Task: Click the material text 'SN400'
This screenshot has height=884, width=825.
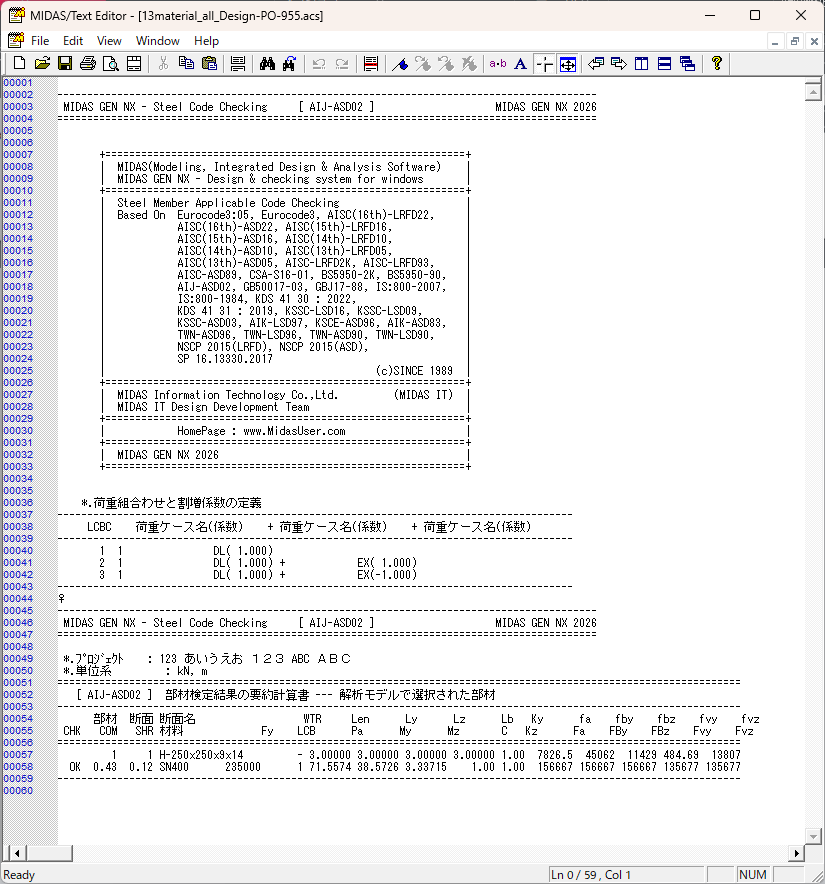Action: [x=174, y=767]
